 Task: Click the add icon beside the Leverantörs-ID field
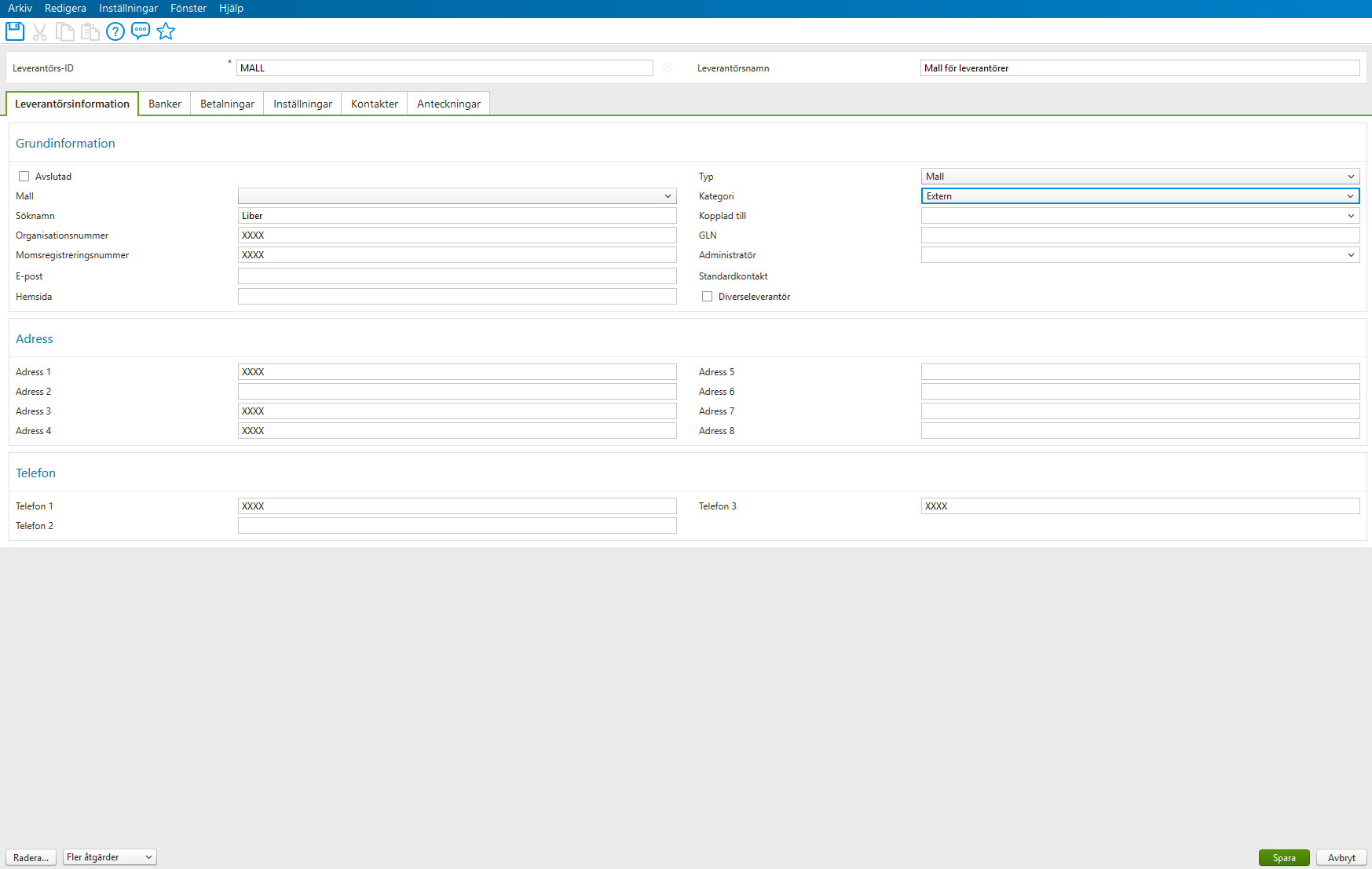pos(667,68)
